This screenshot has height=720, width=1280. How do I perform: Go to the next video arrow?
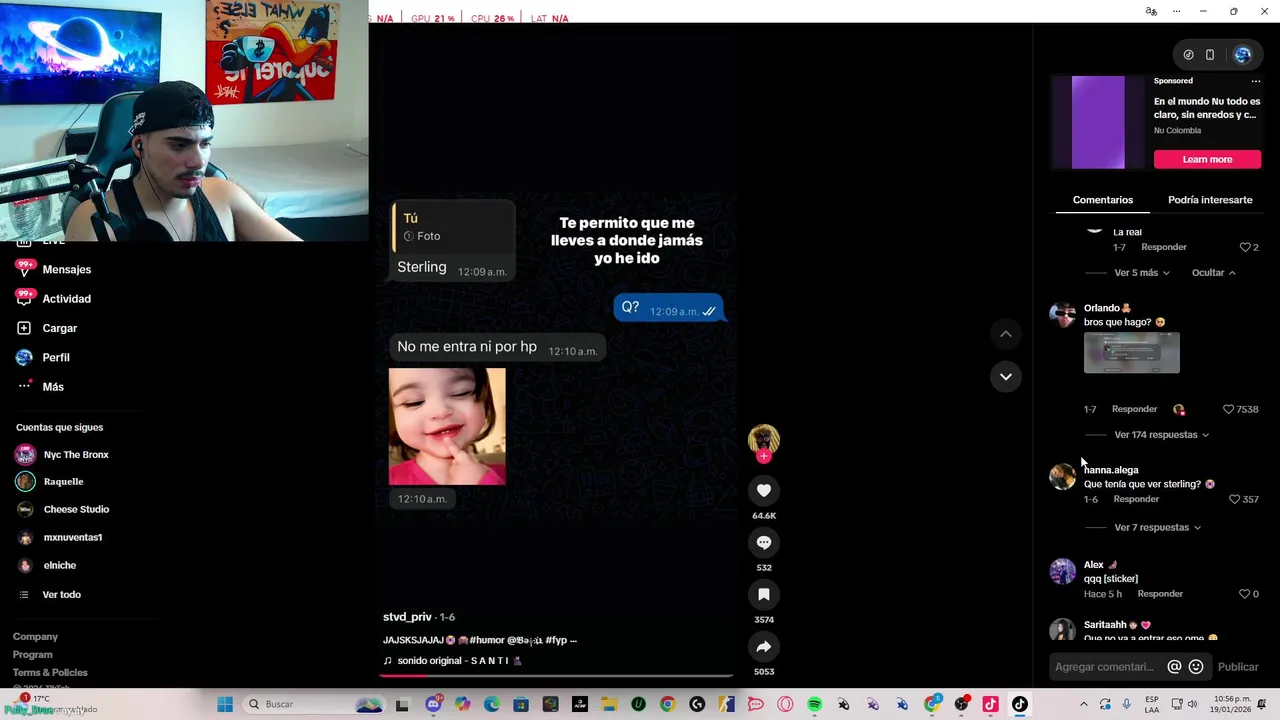[1006, 377]
